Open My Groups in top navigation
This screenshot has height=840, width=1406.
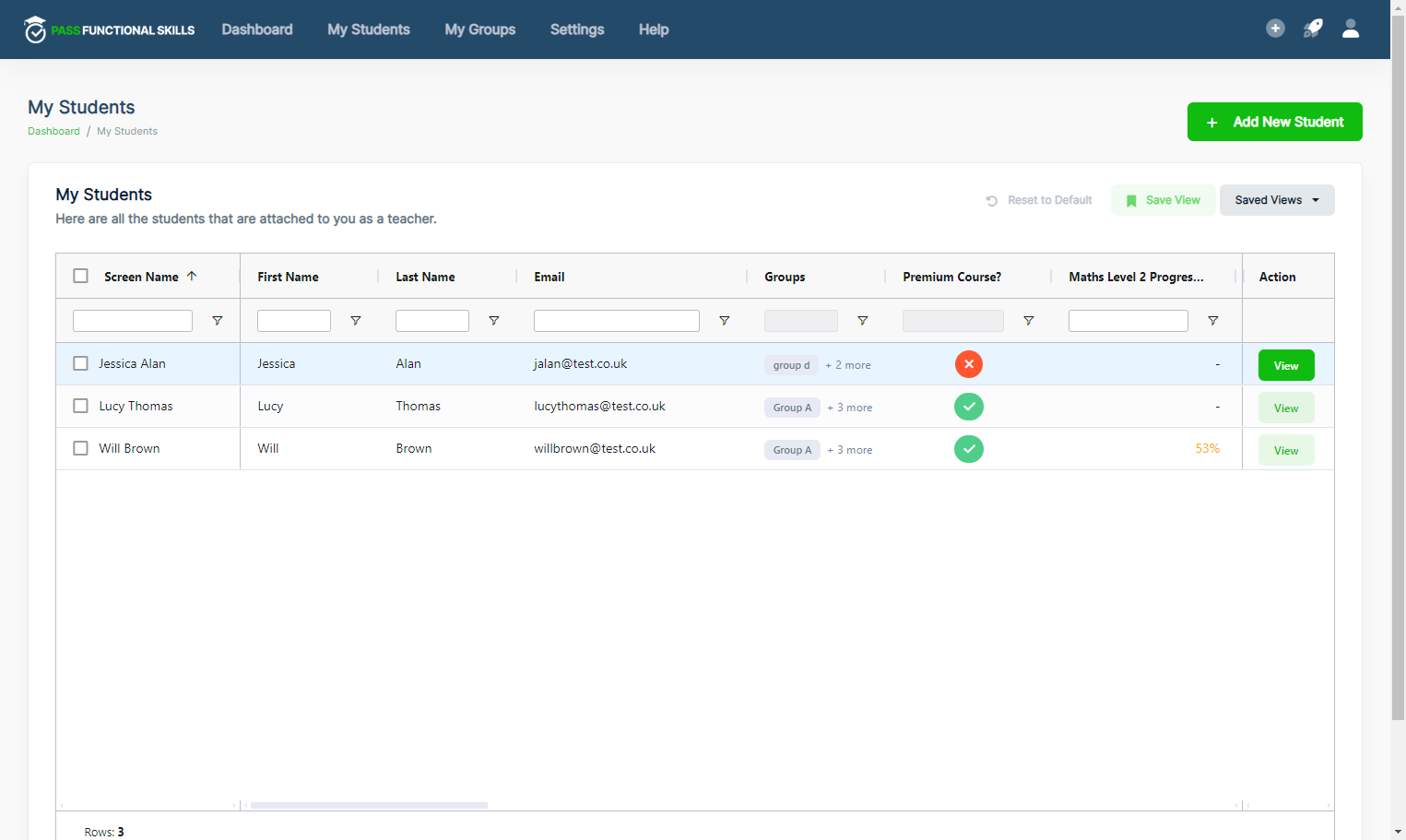click(x=480, y=30)
